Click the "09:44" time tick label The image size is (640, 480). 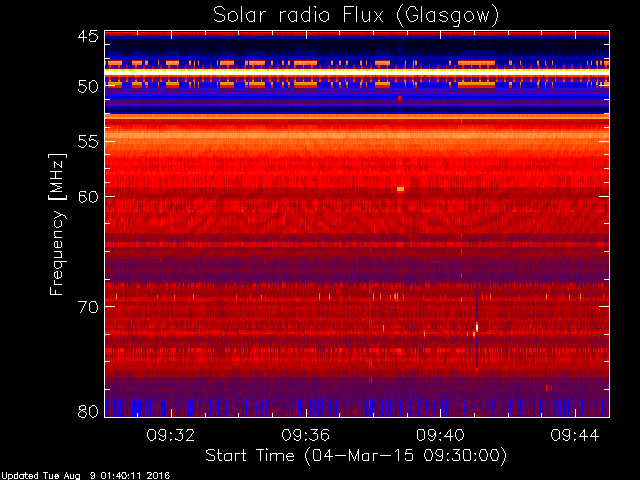pos(575,435)
